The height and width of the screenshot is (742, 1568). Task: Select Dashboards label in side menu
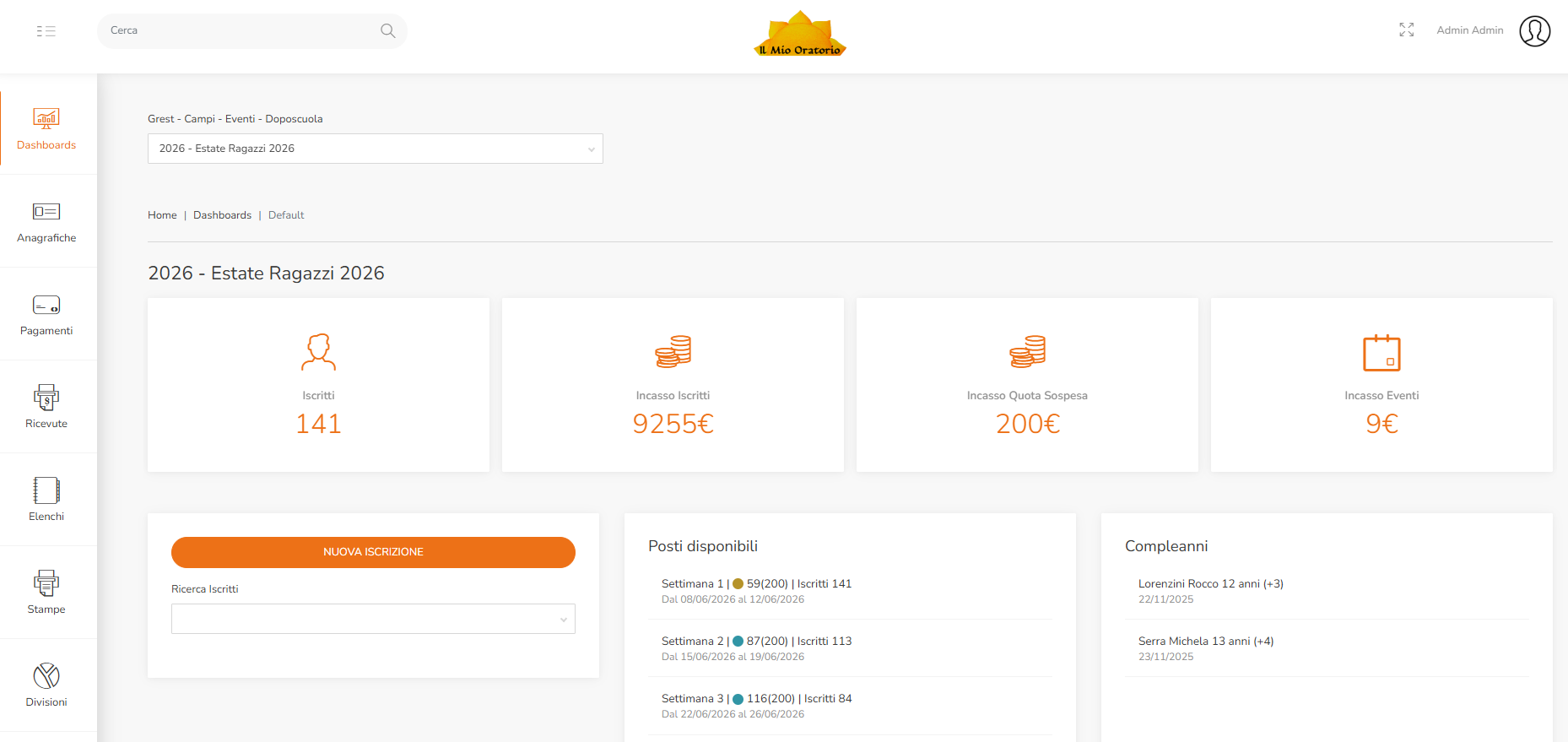tap(46, 145)
